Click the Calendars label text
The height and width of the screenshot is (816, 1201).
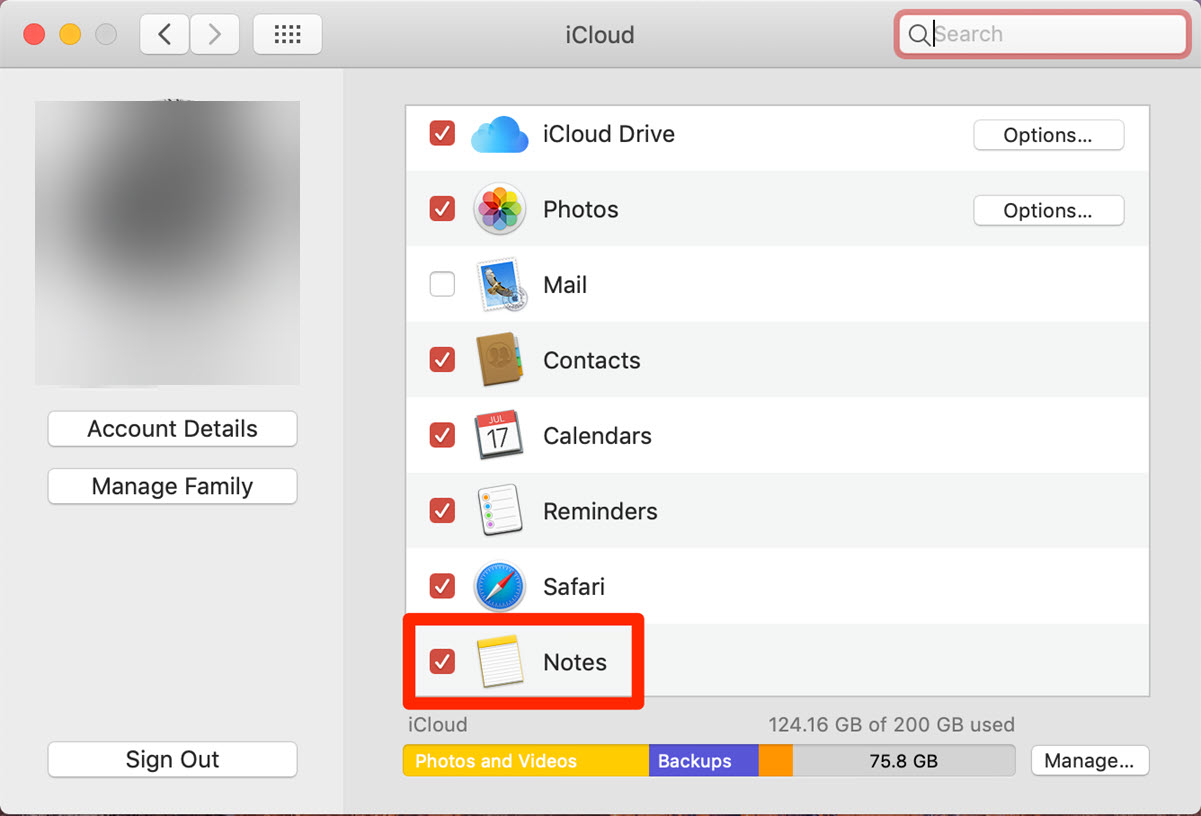tap(597, 436)
